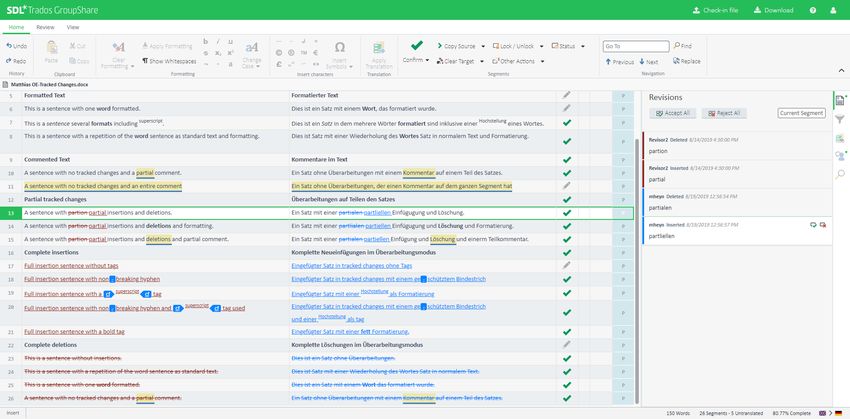Switch to the Home tab
Screen dimensions: 850x419
click(x=16, y=27)
